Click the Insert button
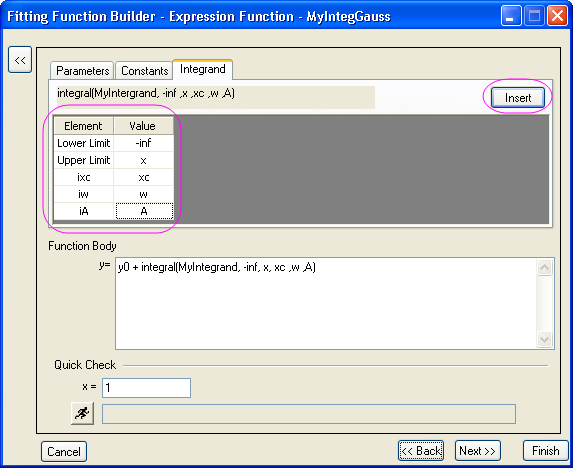The image size is (573, 468). pos(518,98)
